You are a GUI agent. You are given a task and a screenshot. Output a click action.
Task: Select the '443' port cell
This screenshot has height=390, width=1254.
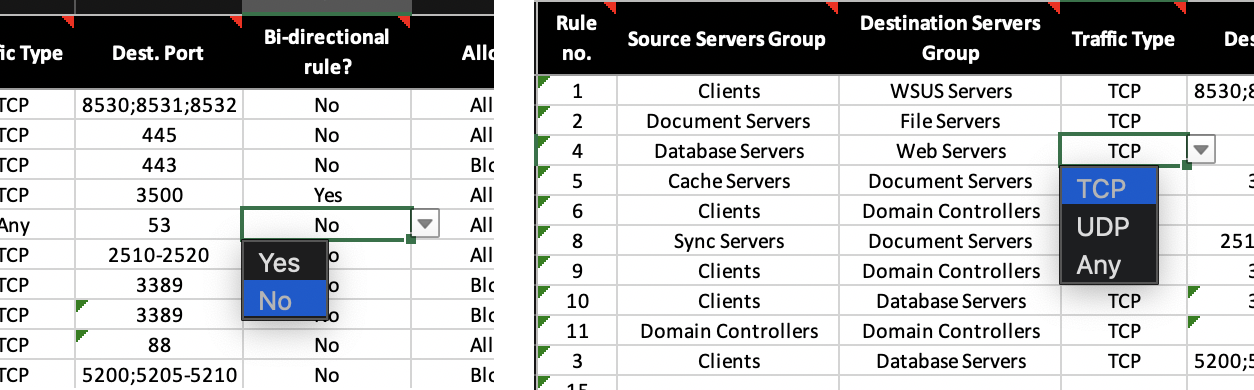[158, 165]
